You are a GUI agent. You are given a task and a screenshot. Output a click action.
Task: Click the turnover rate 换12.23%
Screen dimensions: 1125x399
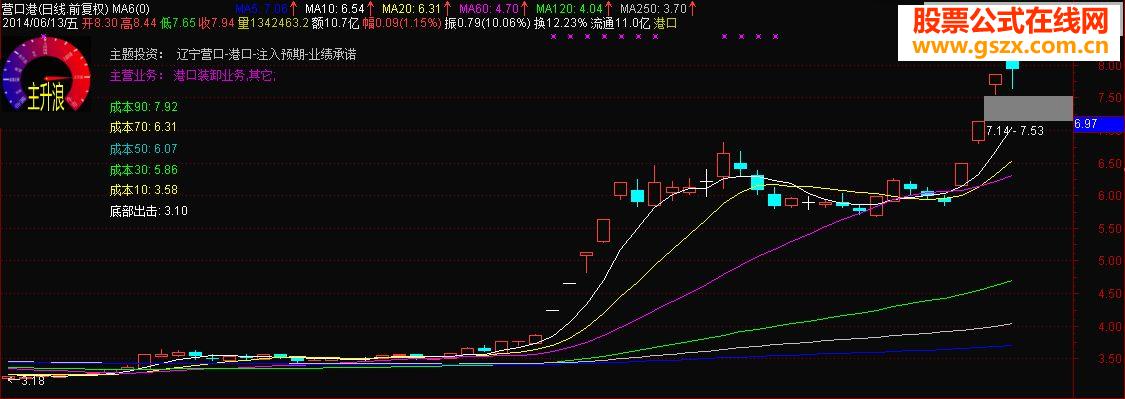tap(561, 23)
